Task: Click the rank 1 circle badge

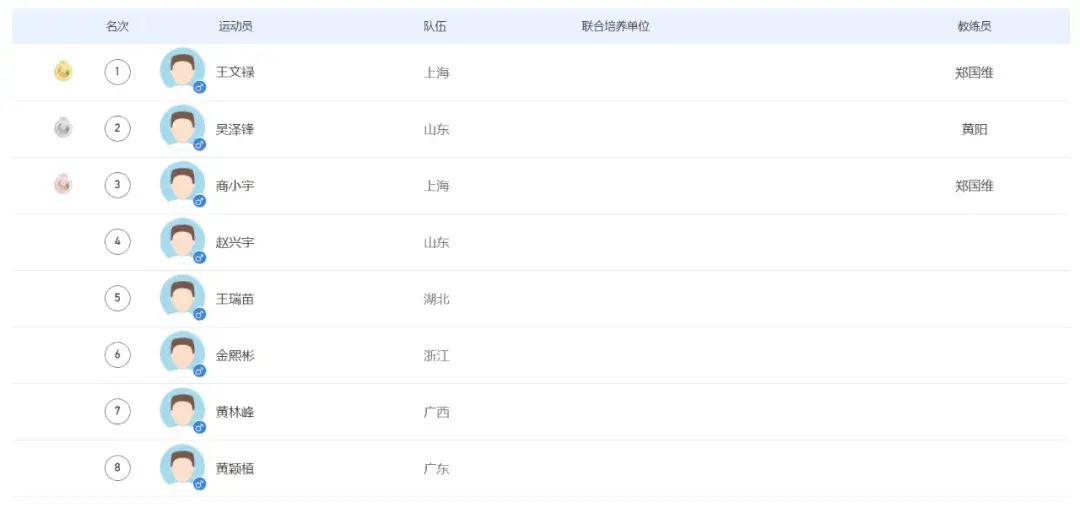Action: [118, 72]
